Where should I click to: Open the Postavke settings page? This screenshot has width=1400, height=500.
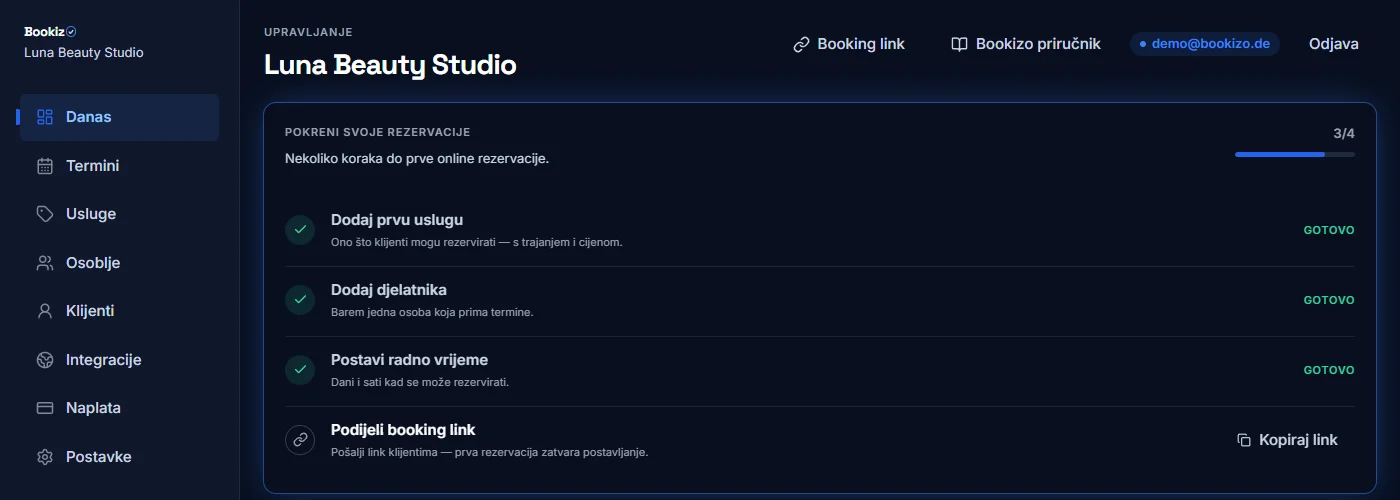(119, 457)
